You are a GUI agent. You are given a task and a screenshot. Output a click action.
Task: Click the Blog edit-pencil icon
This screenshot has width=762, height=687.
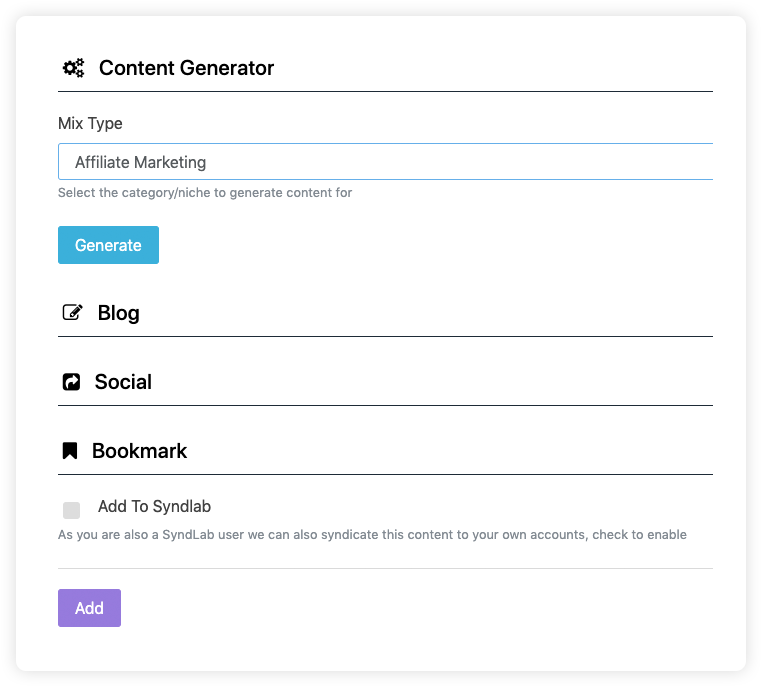72,312
